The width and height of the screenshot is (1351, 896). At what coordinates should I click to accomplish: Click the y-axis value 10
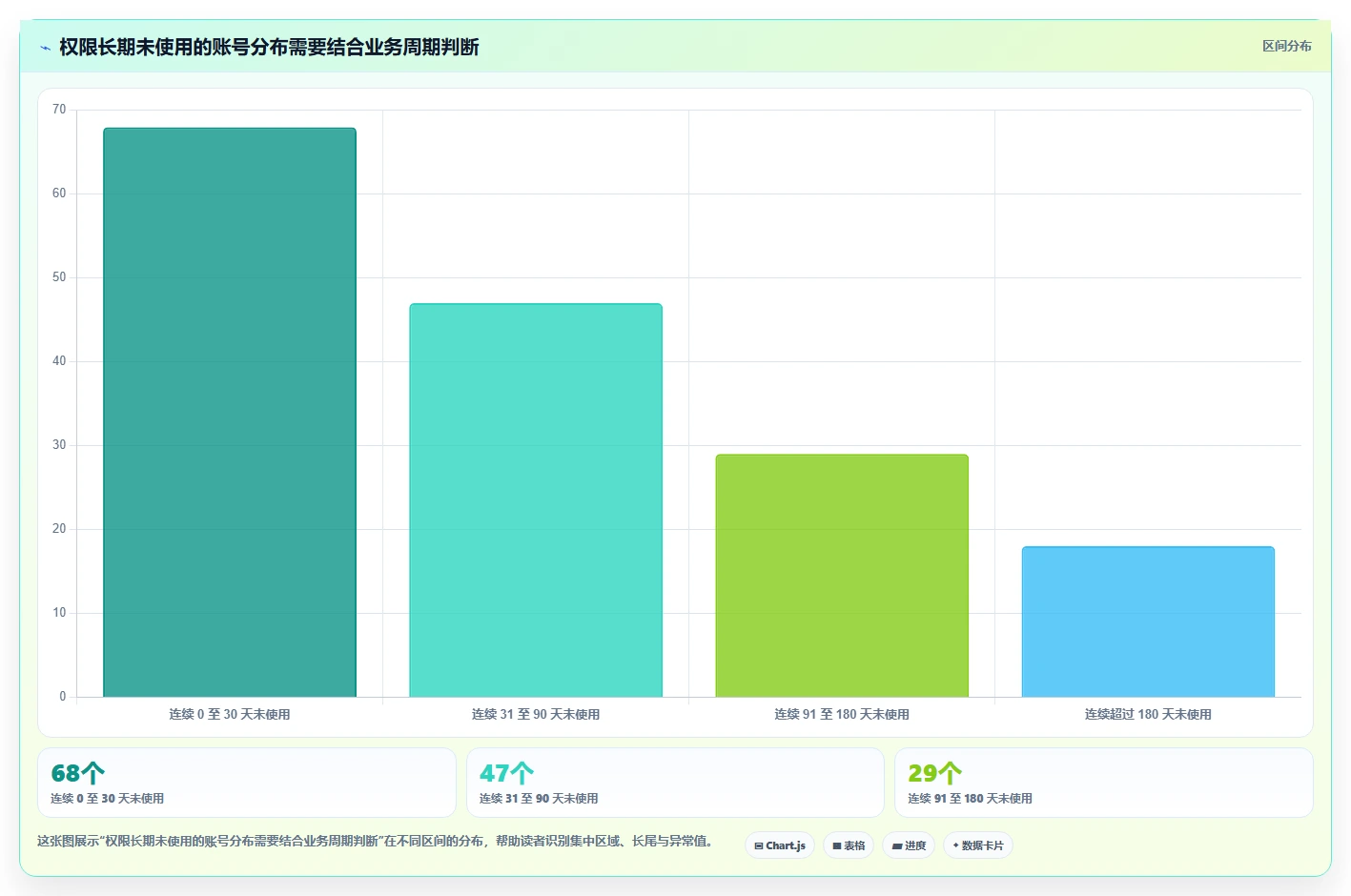[x=59, y=613]
